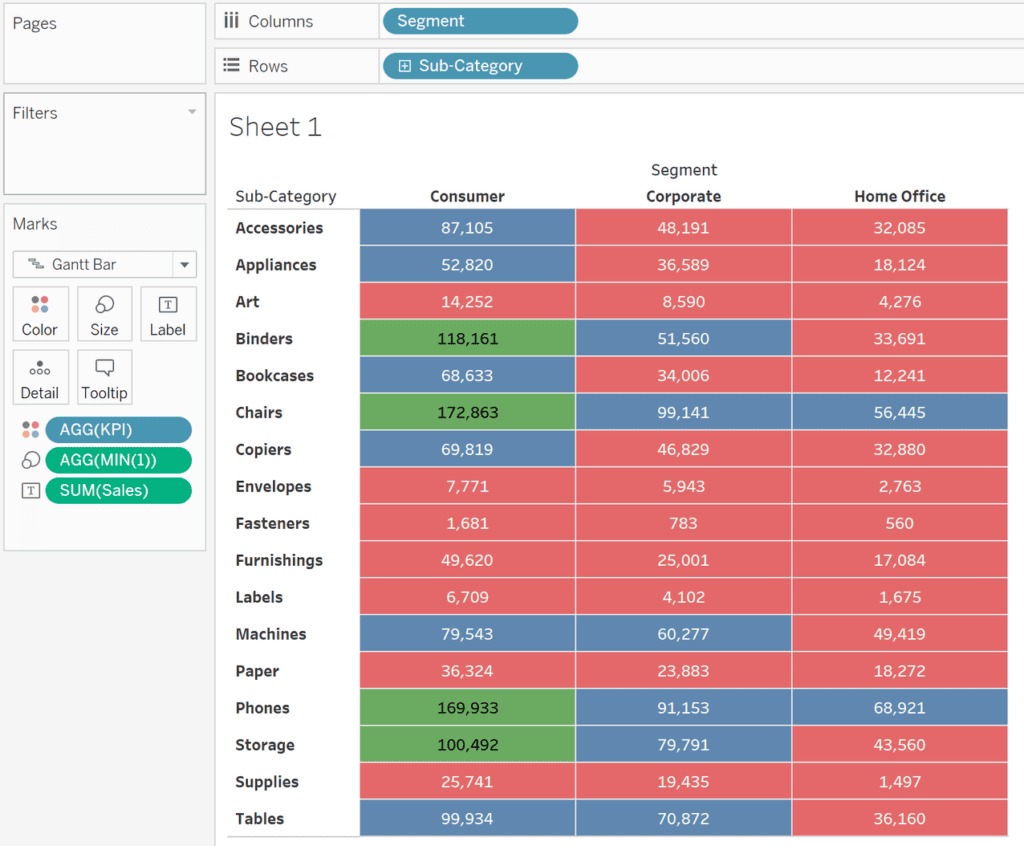1024x846 pixels.
Task: Select the green Chairs Consumer cell 172,863
Action: coord(467,412)
